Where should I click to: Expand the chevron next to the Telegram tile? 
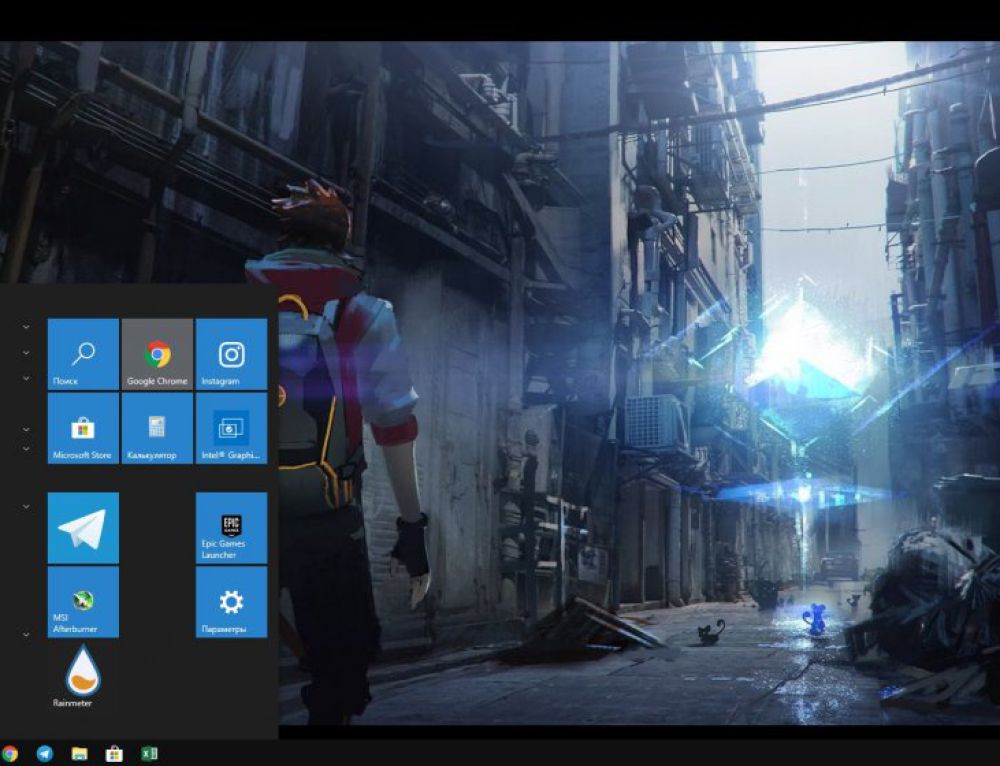(x=26, y=507)
